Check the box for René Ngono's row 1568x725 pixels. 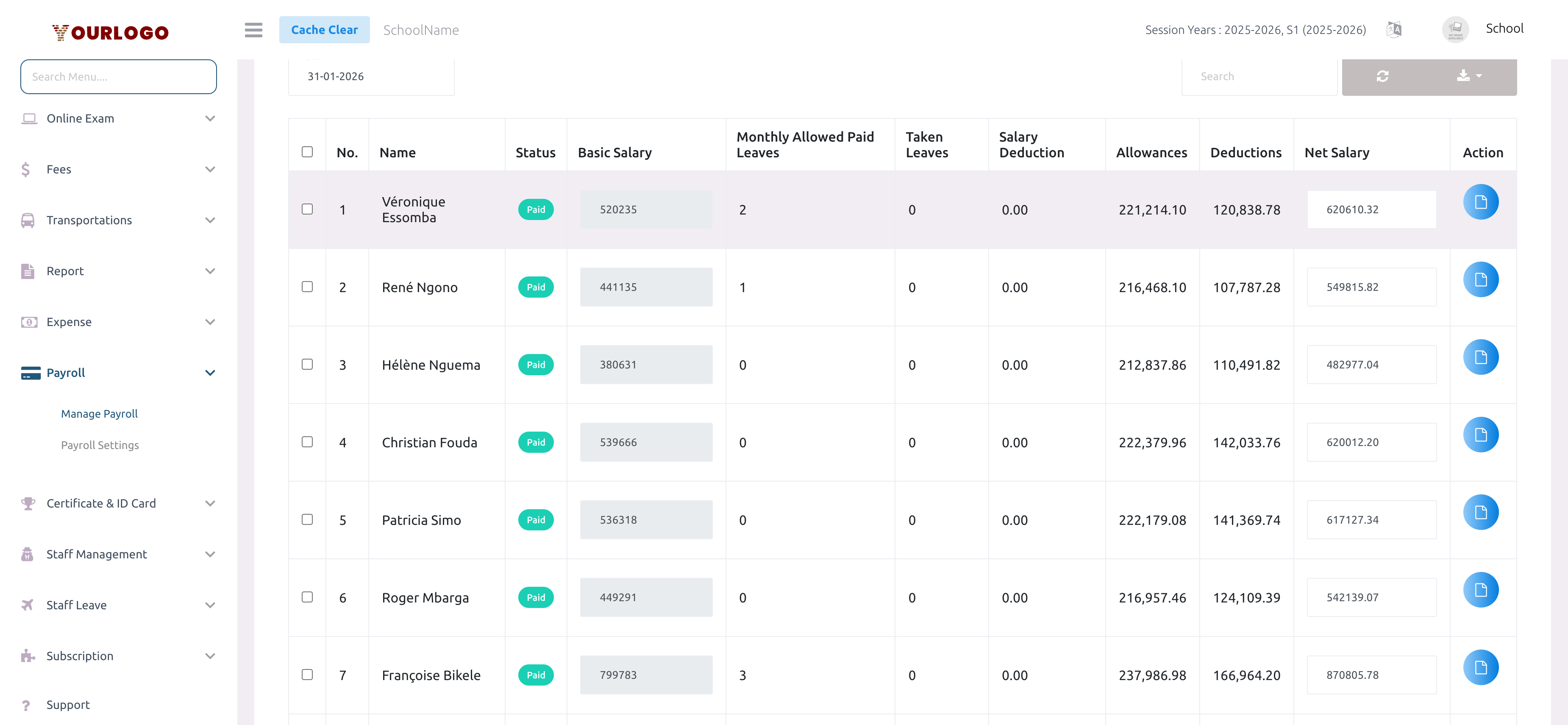[x=307, y=287]
